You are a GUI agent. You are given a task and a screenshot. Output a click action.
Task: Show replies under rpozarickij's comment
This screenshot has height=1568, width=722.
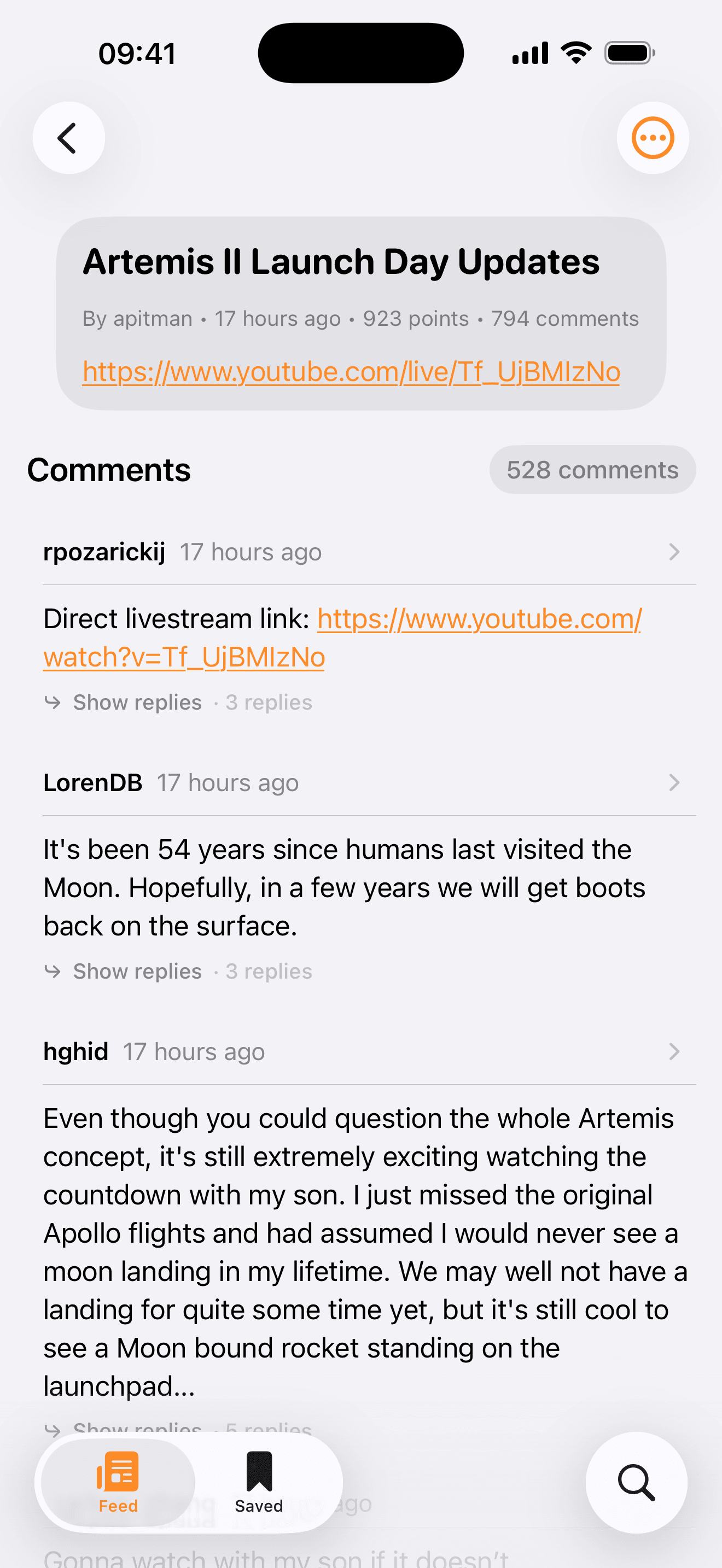pos(138,703)
